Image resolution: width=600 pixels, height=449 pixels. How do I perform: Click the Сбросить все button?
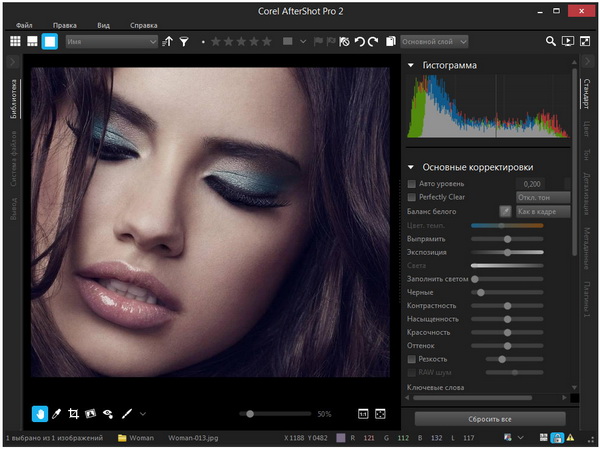pos(490,418)
